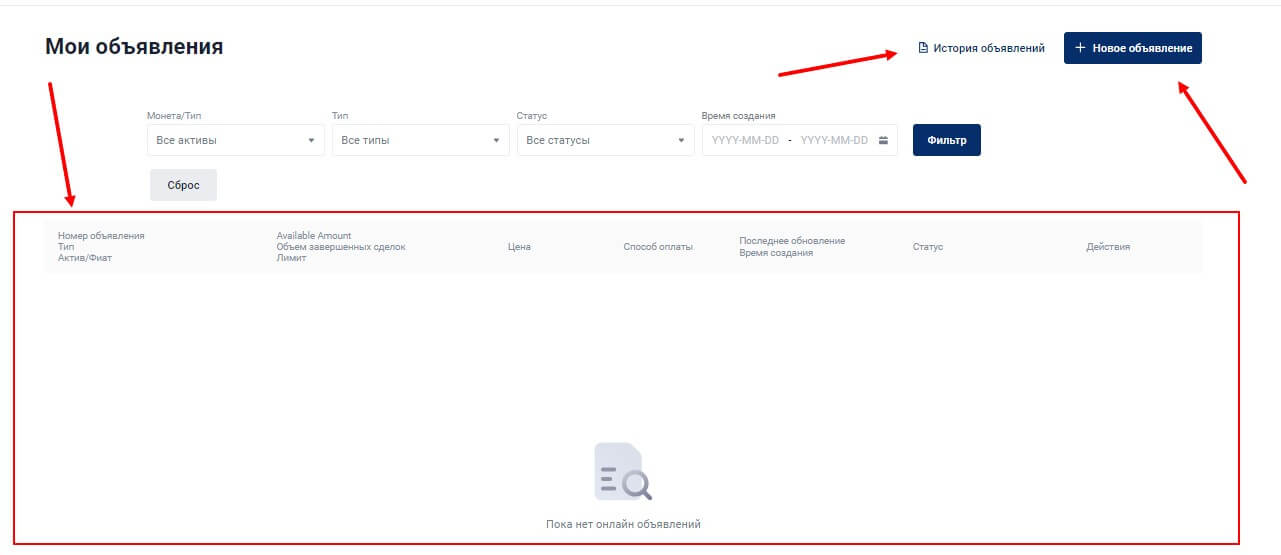Apply filters with the Фильтр button

(x=946, y=140)
